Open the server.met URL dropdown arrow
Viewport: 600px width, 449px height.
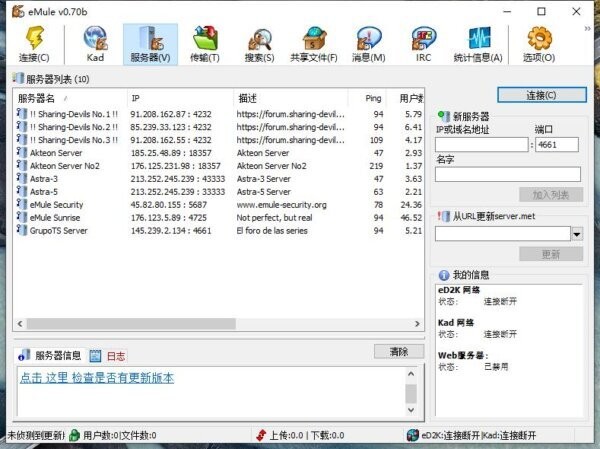click(577, 233)
